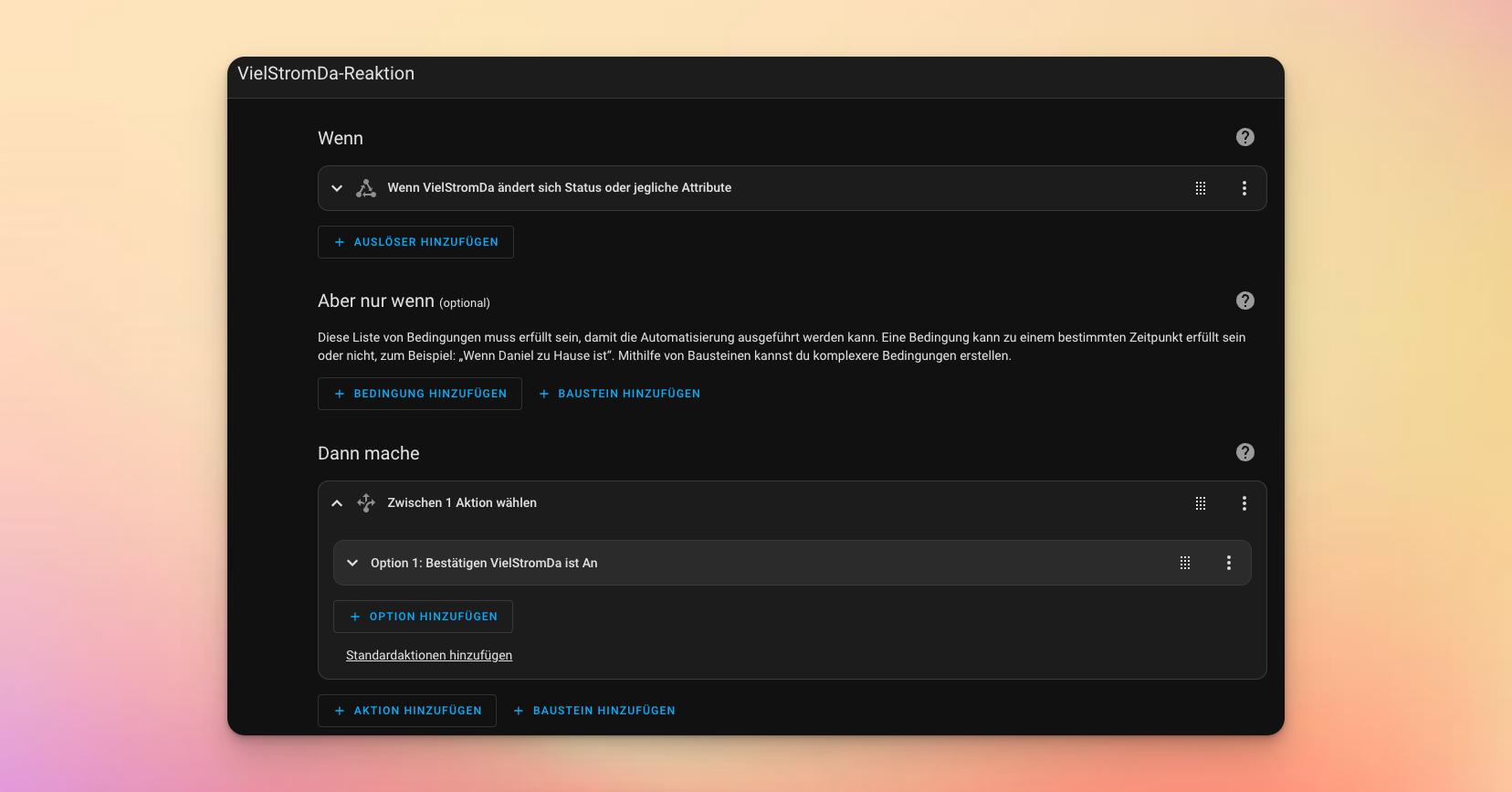Image resolution: width=1512 pixels, height=792 pixels.
Task: Expand Option 1 Bestätigen VielStromDa row
Action: point(352,563)
